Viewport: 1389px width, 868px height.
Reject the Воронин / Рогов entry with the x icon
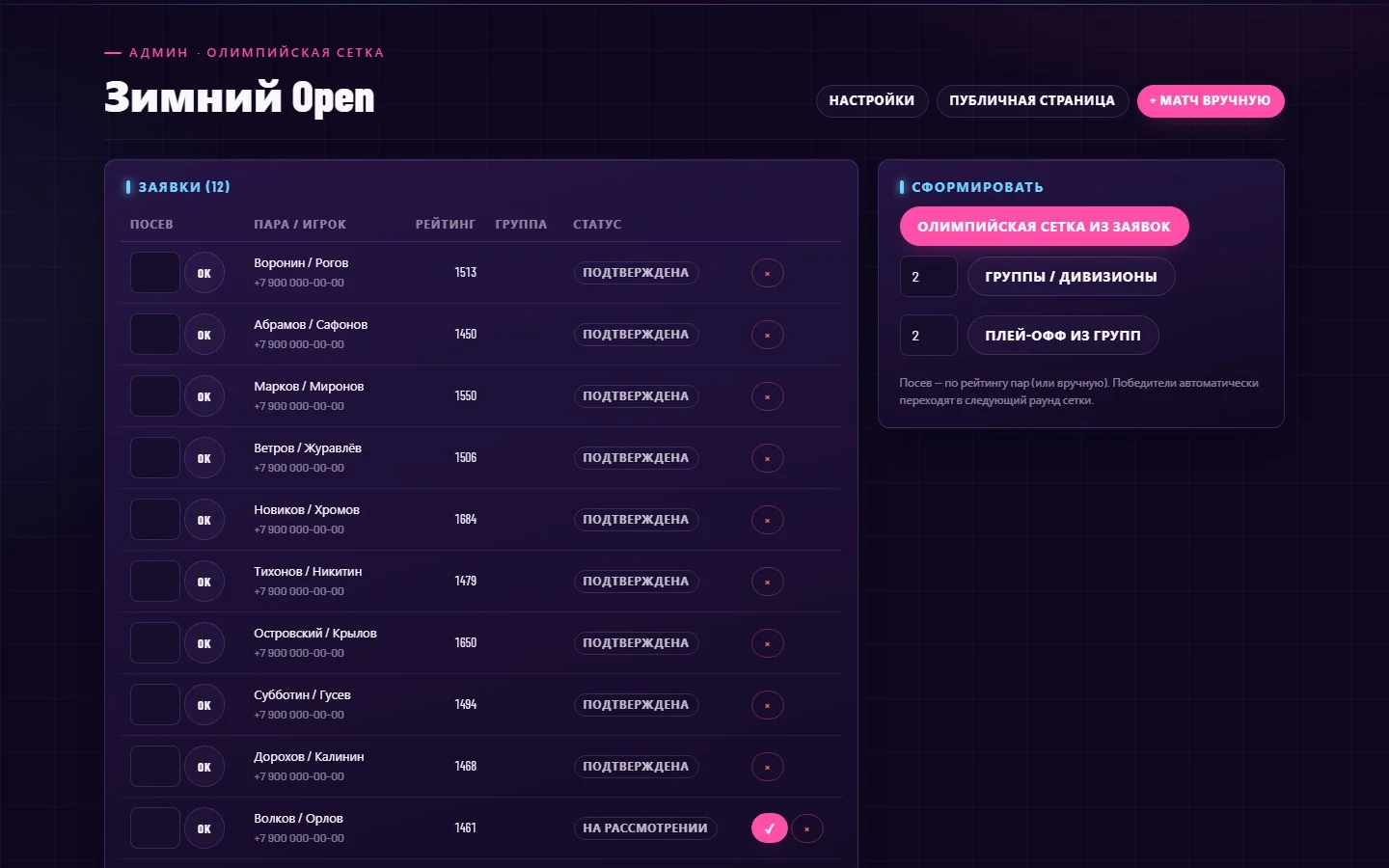coord(768,273)
